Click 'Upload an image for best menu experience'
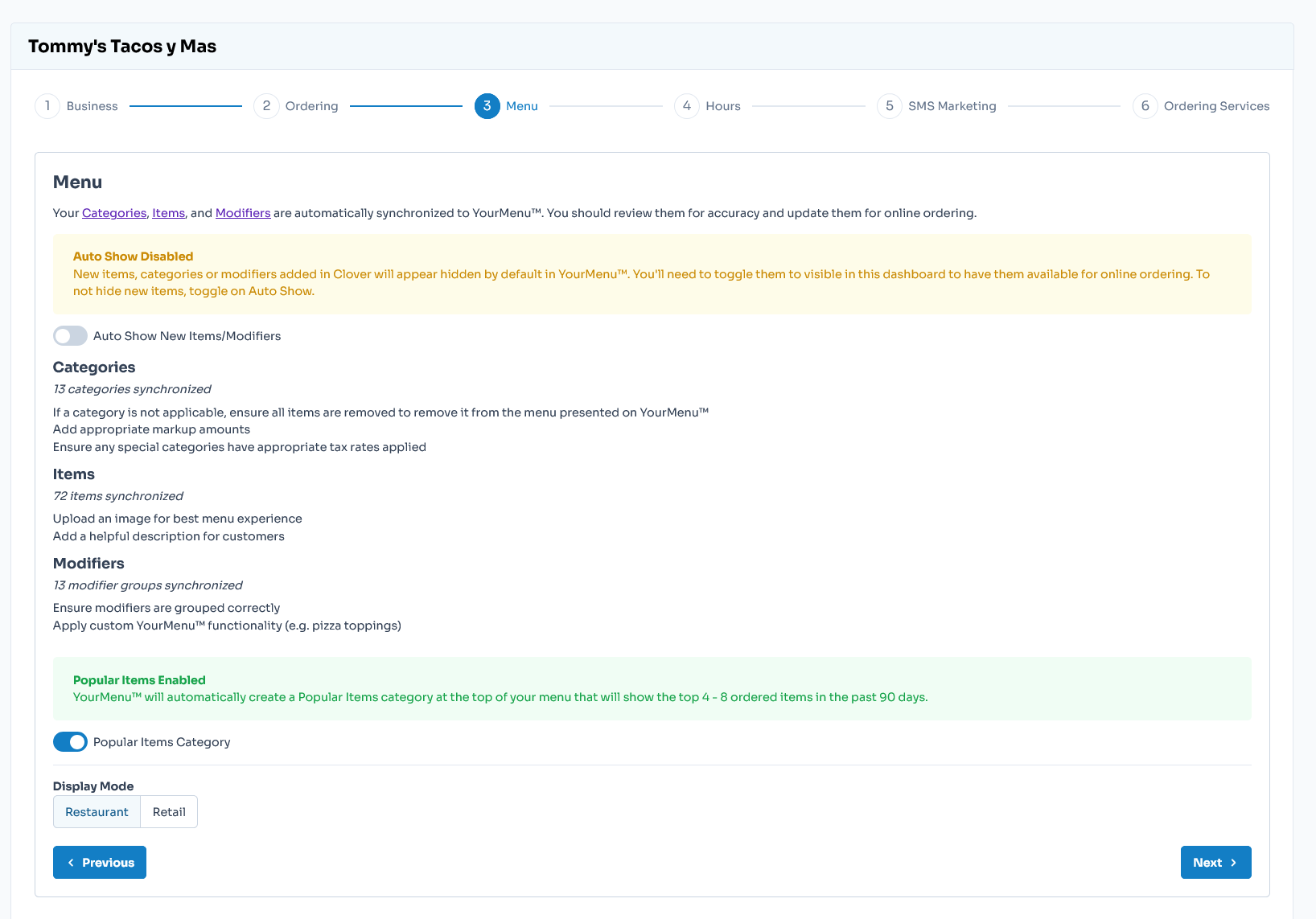The width and height of the screenshot is (1316, 919). [178, 519]
